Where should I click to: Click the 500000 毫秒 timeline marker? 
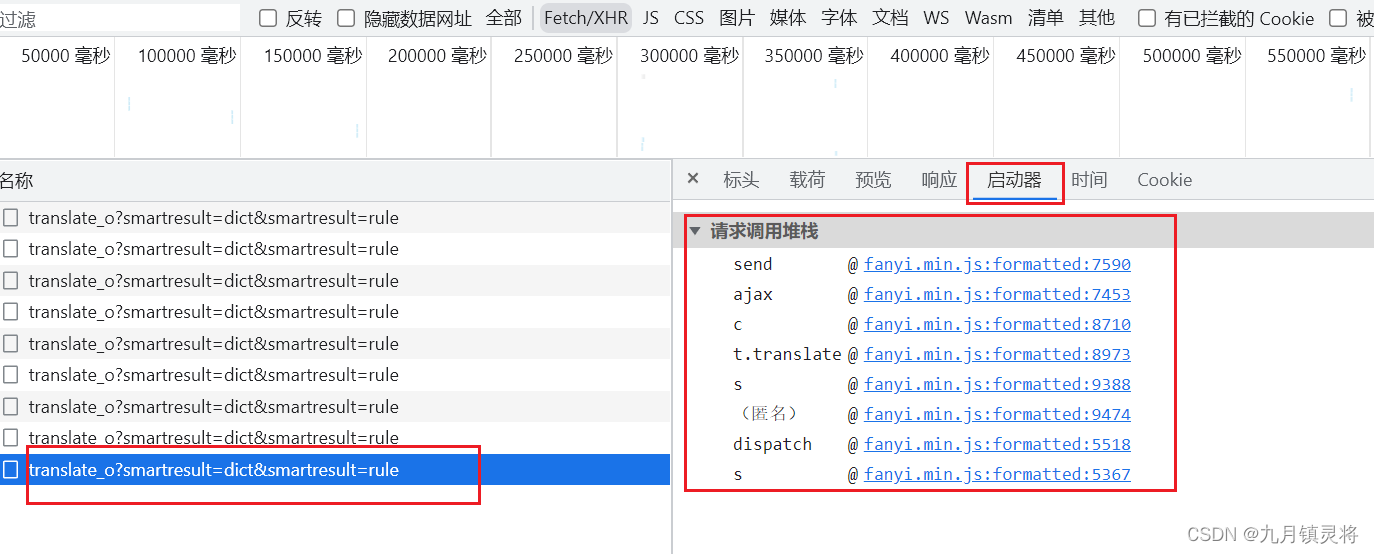tap(1192, 56)
